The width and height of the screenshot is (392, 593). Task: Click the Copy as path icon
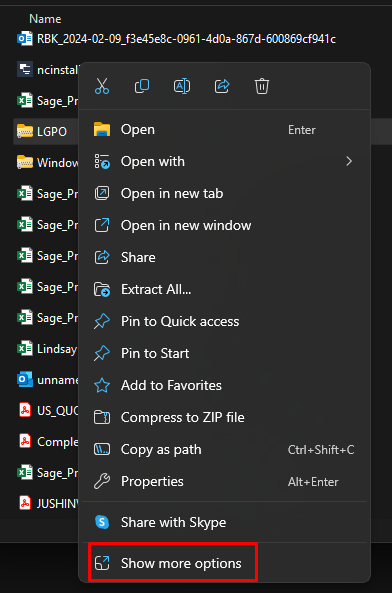[x=102, y=449]
